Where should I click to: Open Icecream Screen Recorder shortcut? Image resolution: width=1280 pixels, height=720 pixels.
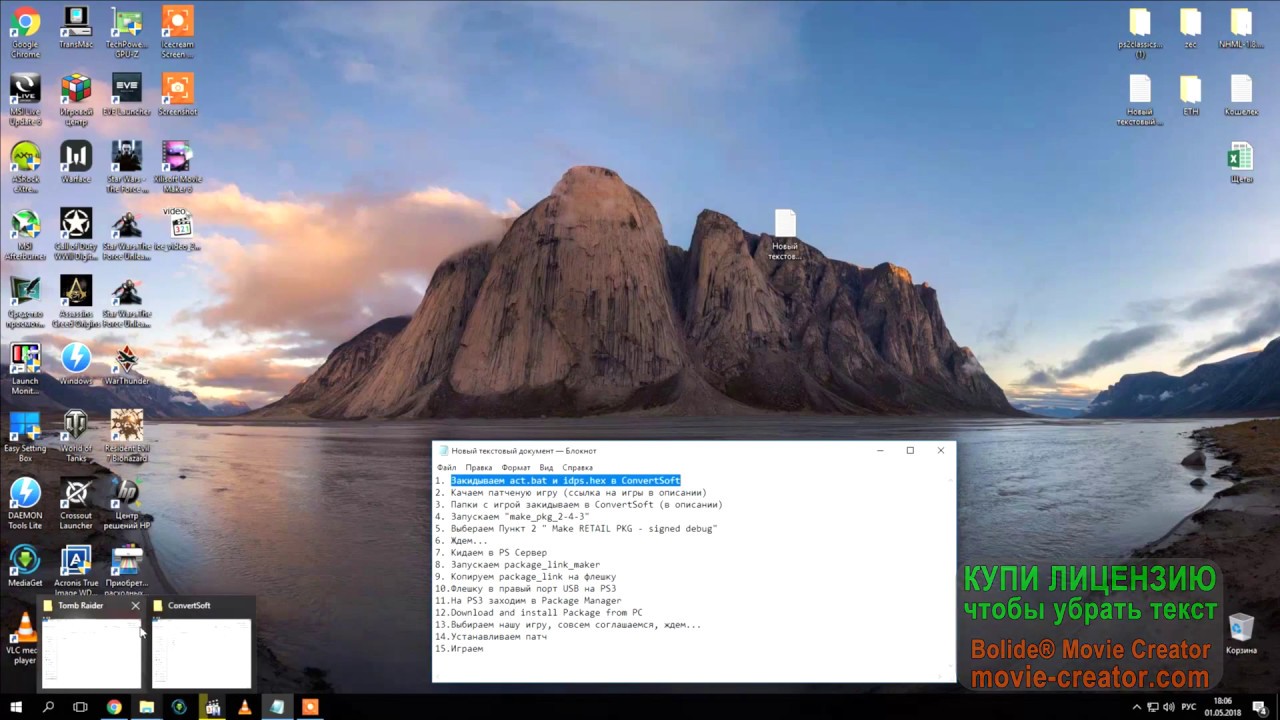177,32
